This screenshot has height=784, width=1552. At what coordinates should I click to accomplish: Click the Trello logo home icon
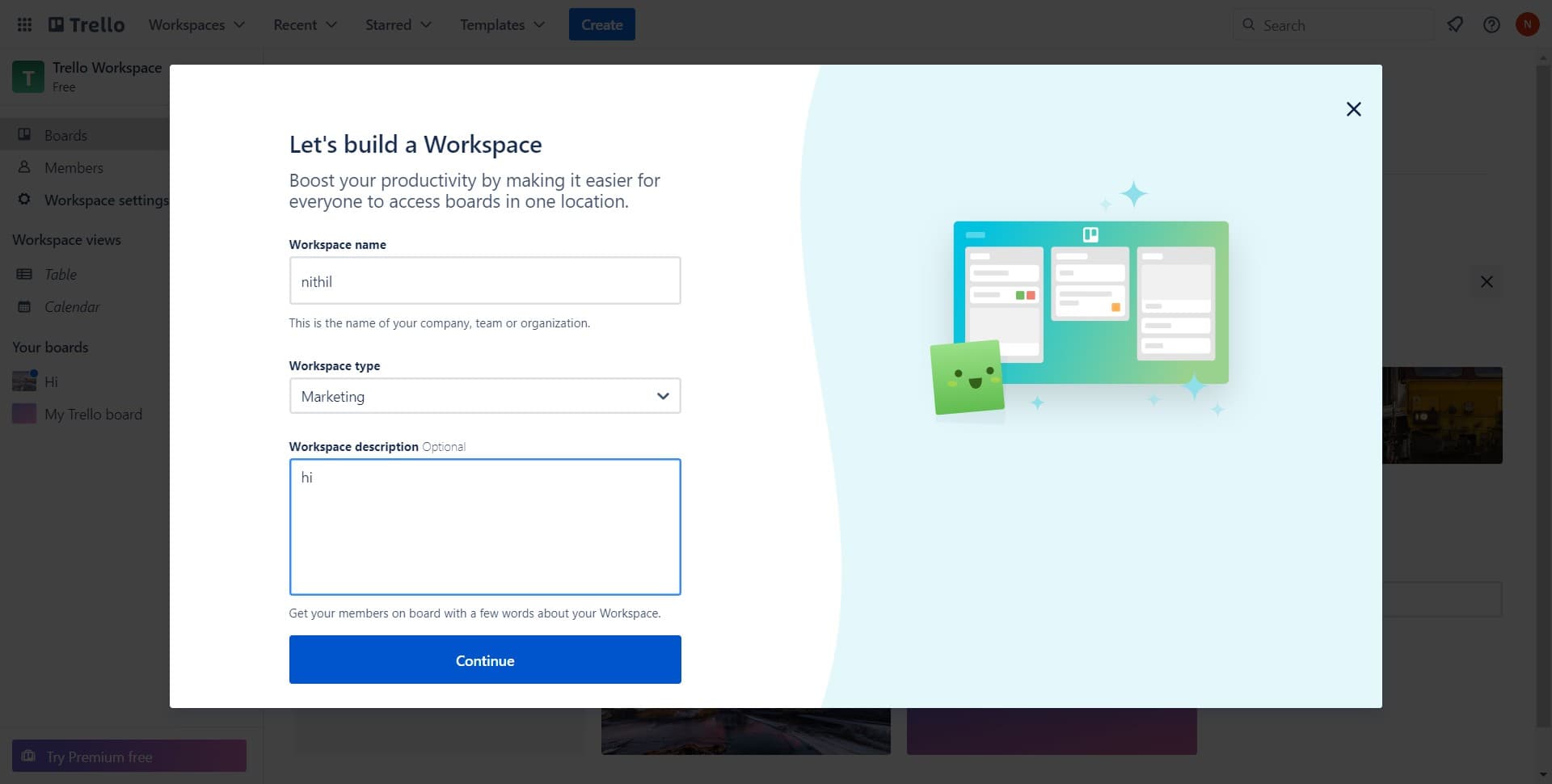click(x=86, y=25)
